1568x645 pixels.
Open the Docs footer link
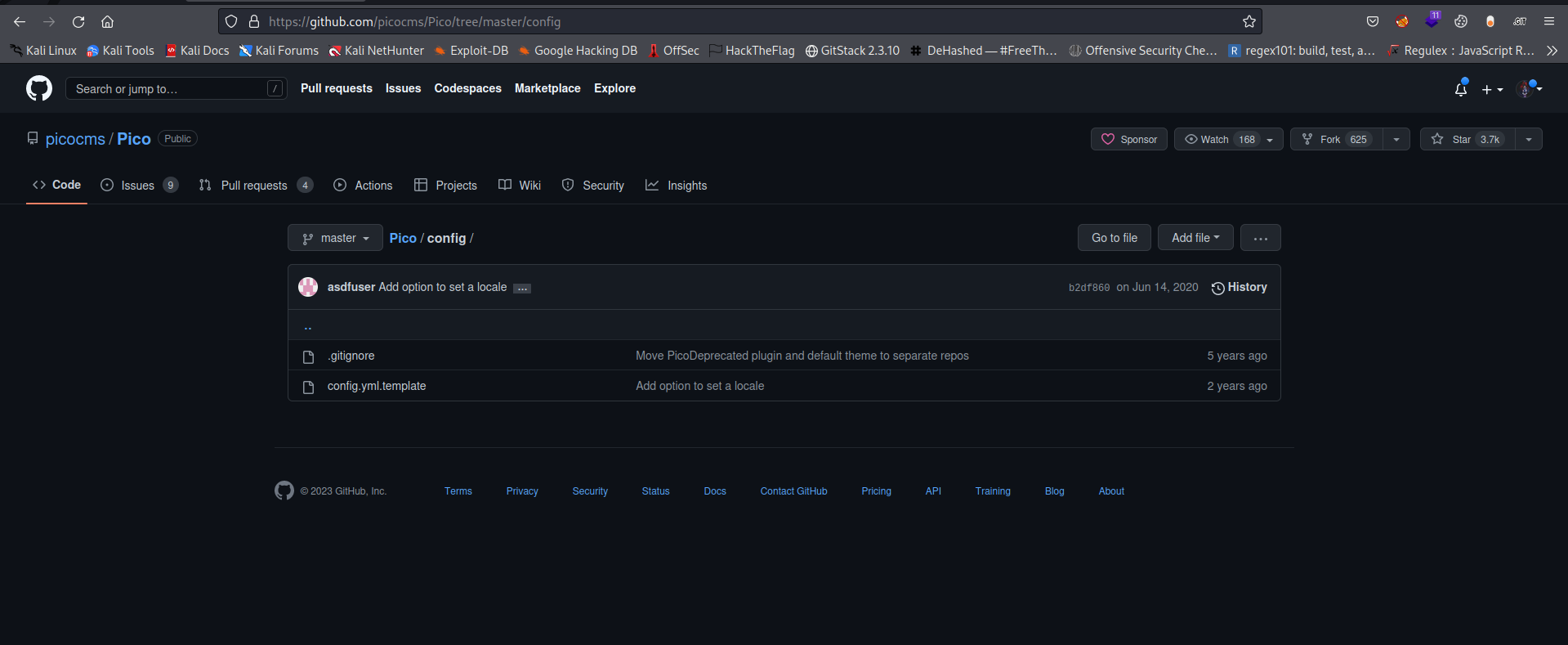(x=715, y=491)
